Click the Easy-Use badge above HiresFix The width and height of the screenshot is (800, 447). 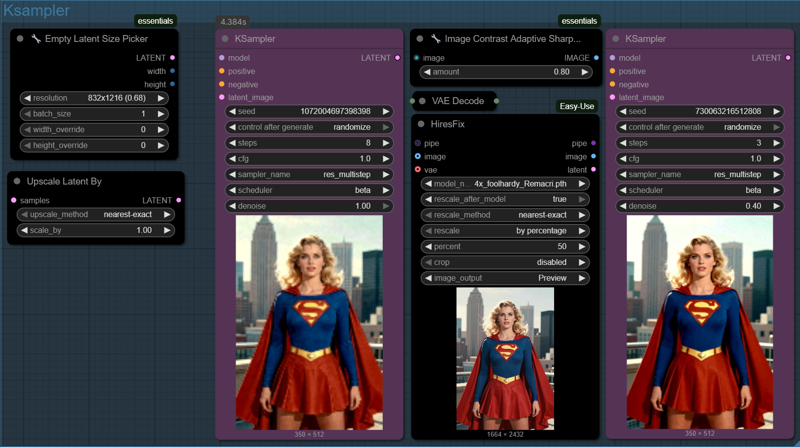576,106
